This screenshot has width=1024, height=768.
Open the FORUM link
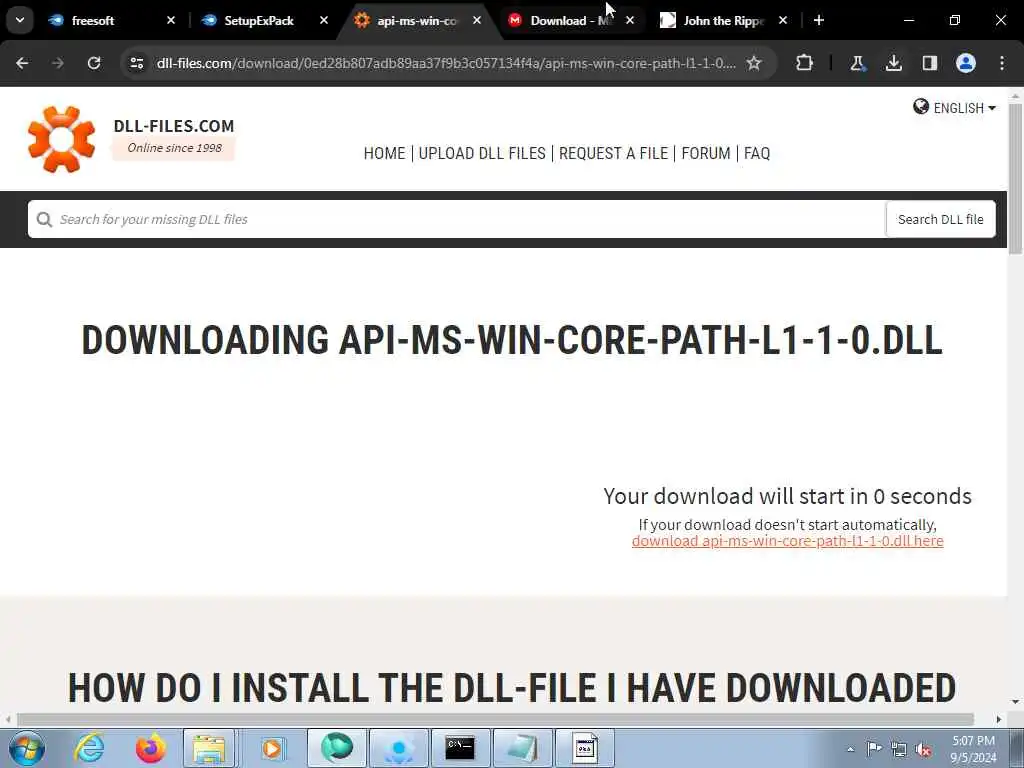[x=706, y=153]
